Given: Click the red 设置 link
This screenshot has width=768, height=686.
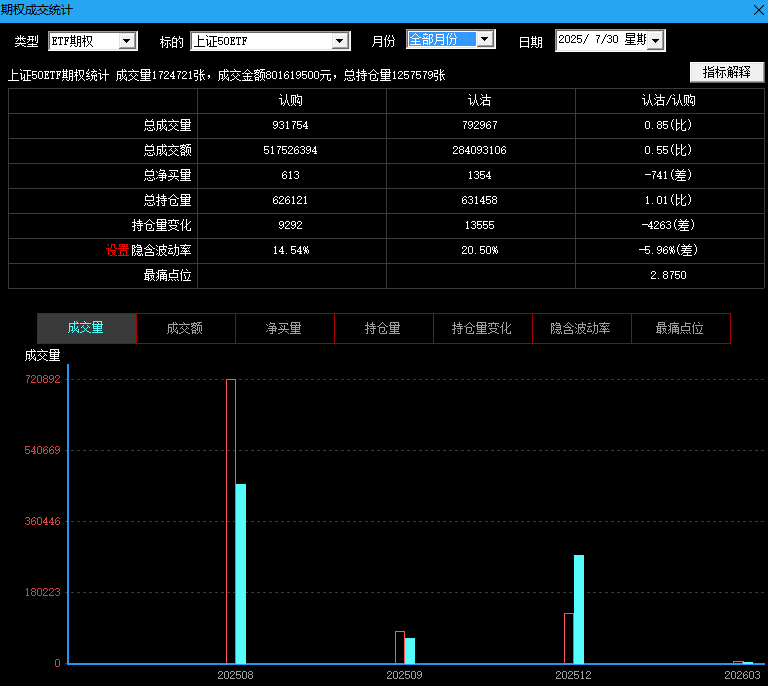Looking at the screenshot, I should (117, 251).
